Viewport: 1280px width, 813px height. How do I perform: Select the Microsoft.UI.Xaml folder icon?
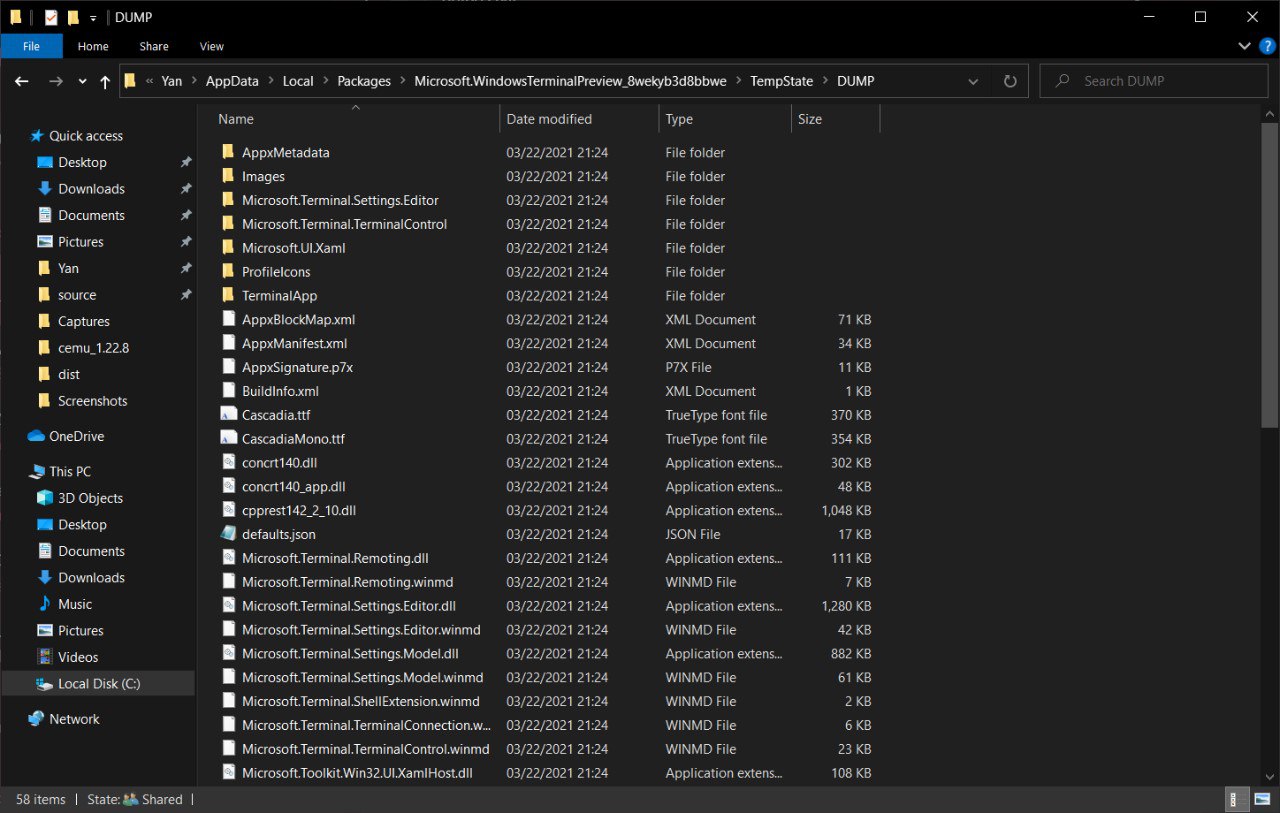coord(228,248)
